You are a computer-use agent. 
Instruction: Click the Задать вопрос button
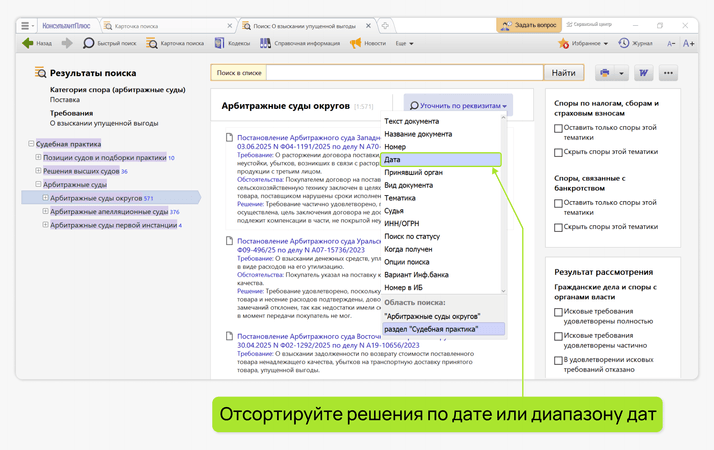[529, 26]
